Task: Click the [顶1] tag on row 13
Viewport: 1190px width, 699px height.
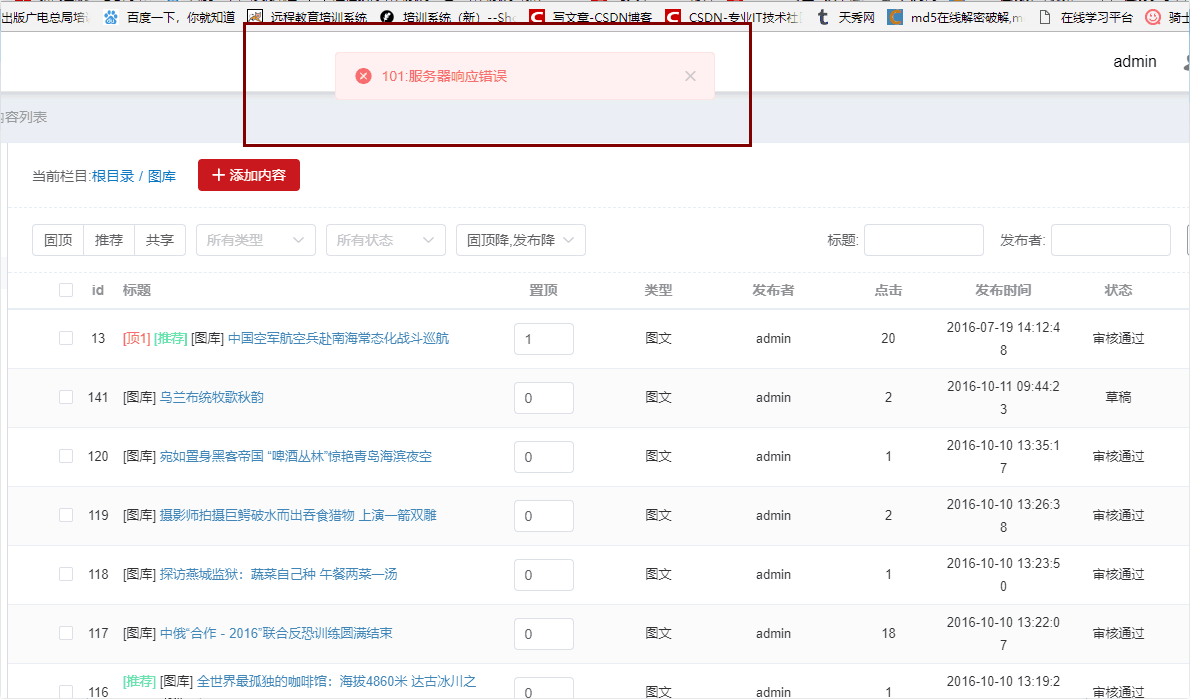Action: (x=137, y=338)
